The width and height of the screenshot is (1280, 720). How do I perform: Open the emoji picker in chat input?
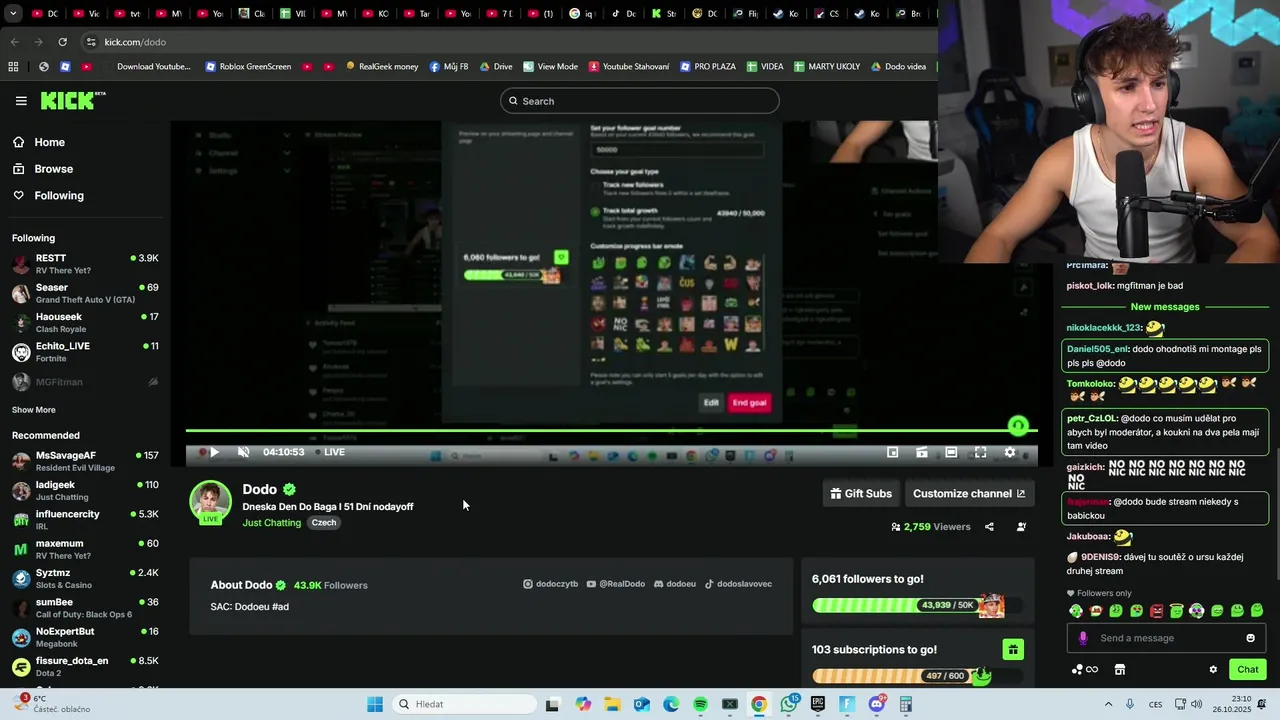(1250, 638)
